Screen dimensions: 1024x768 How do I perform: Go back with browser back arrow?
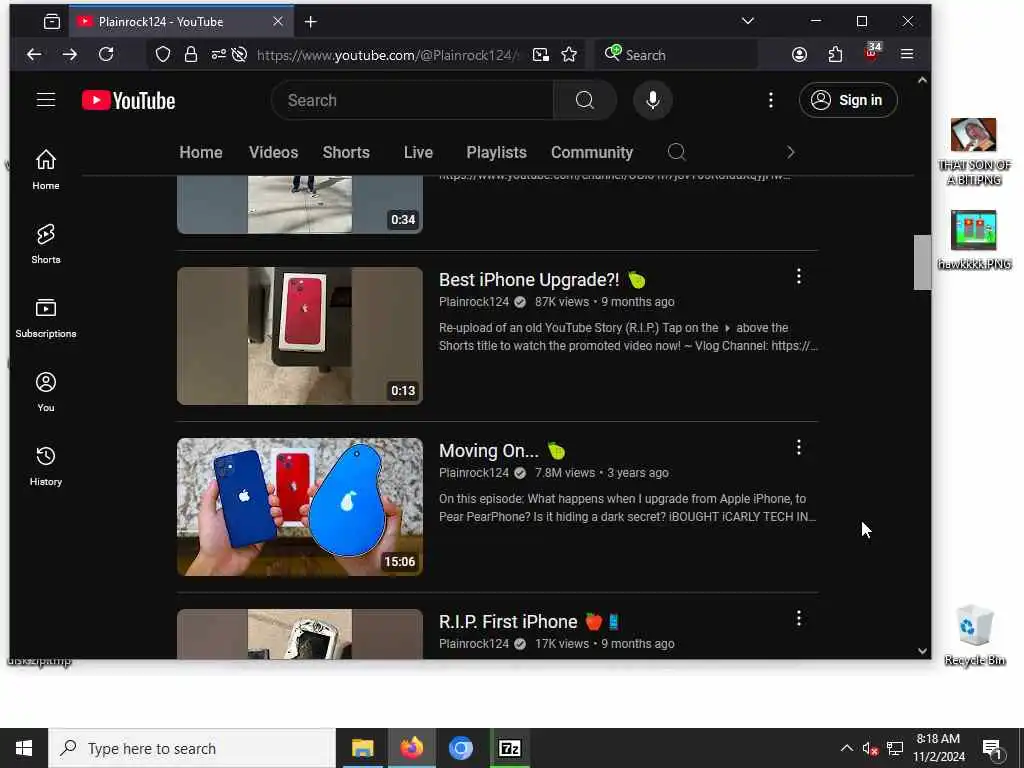click(34, 54)
